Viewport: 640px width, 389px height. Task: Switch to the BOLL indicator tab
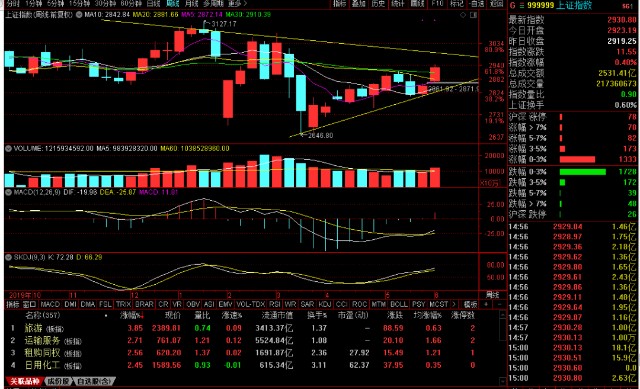[x=398, y=304]
